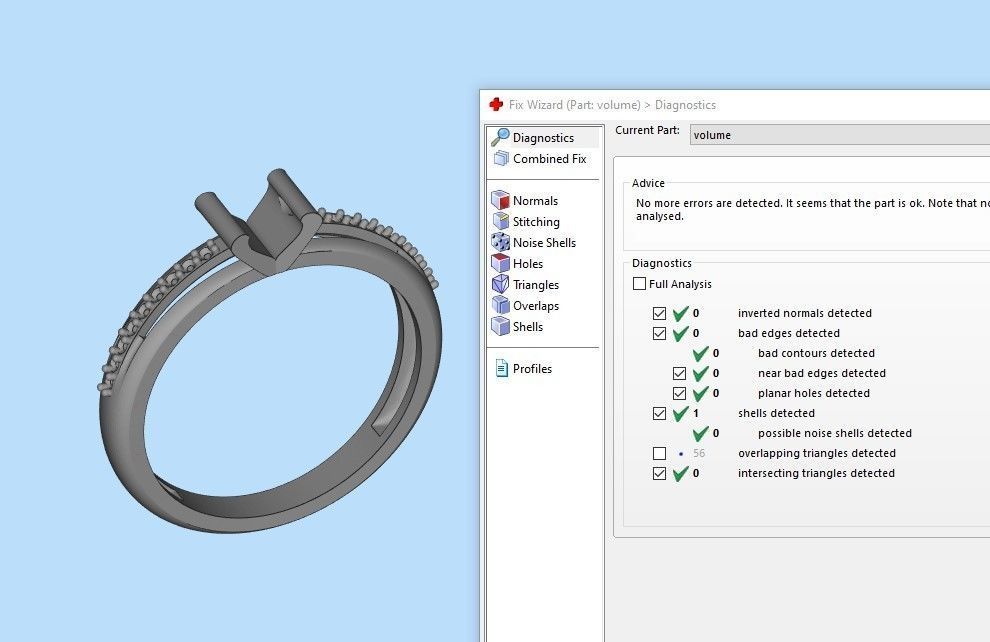Viewport: 990px width, 642px height.
Task: Switch to the Combined Fix page
Action: (549, 158)
